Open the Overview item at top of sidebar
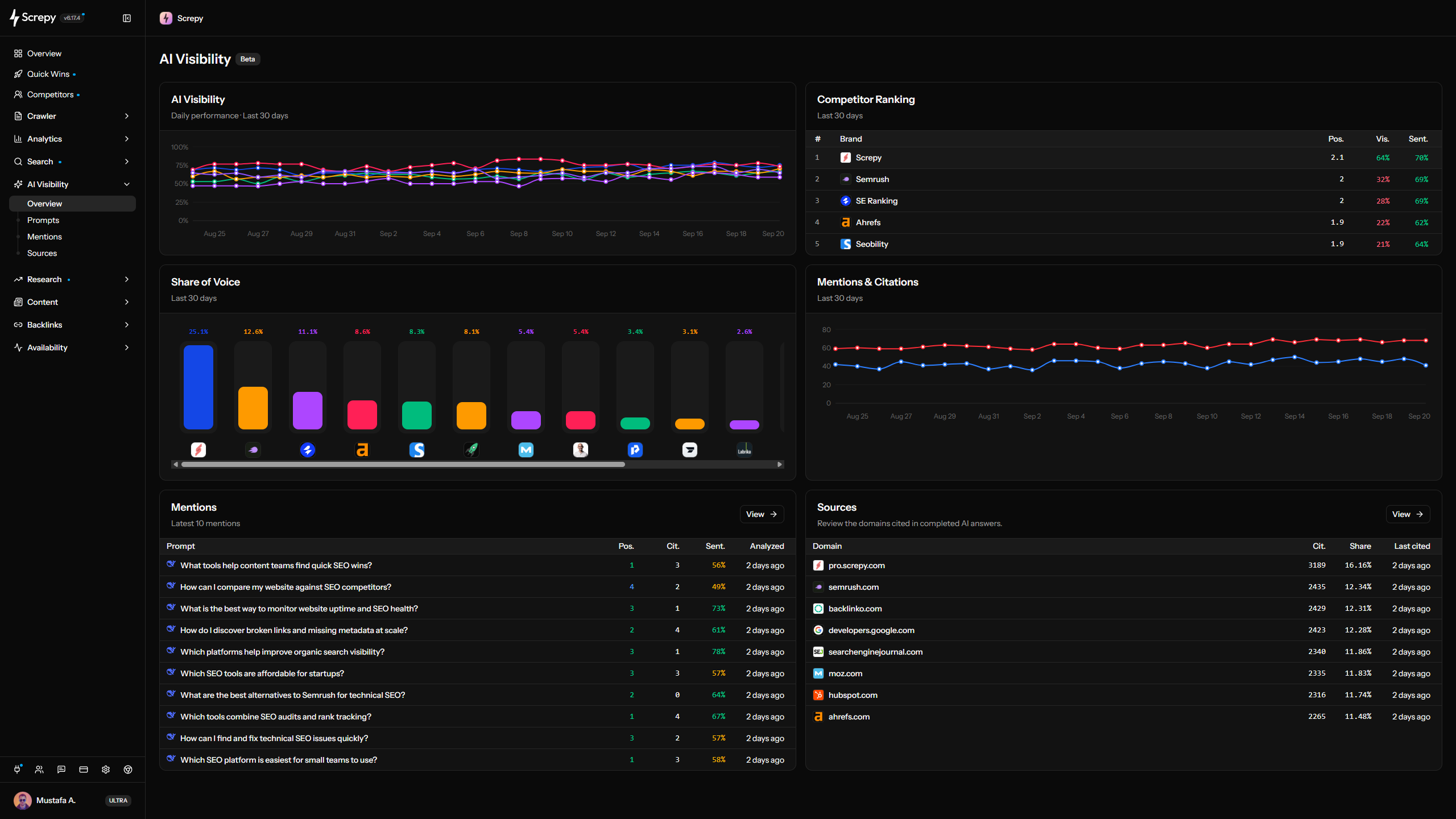The width and height of the screenshot is (1456, 819). 72,53
